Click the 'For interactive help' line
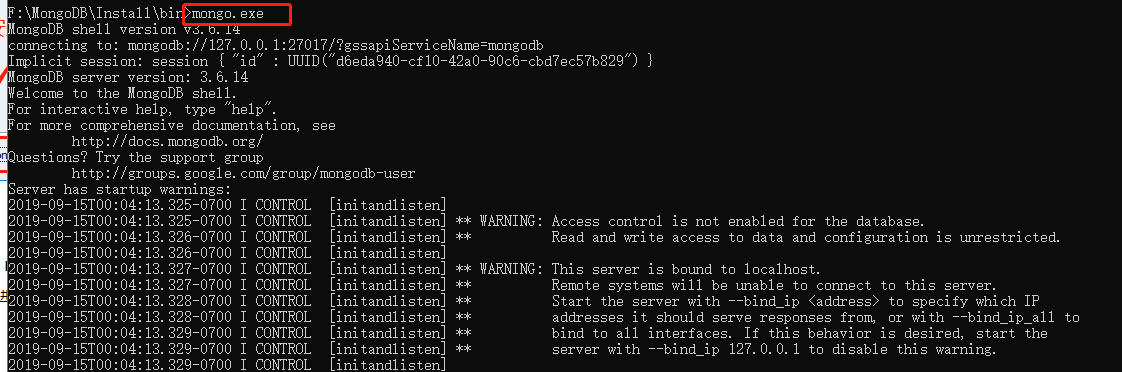The height and width of the screenshot is (372, 1122). click(x=142, y=109)
